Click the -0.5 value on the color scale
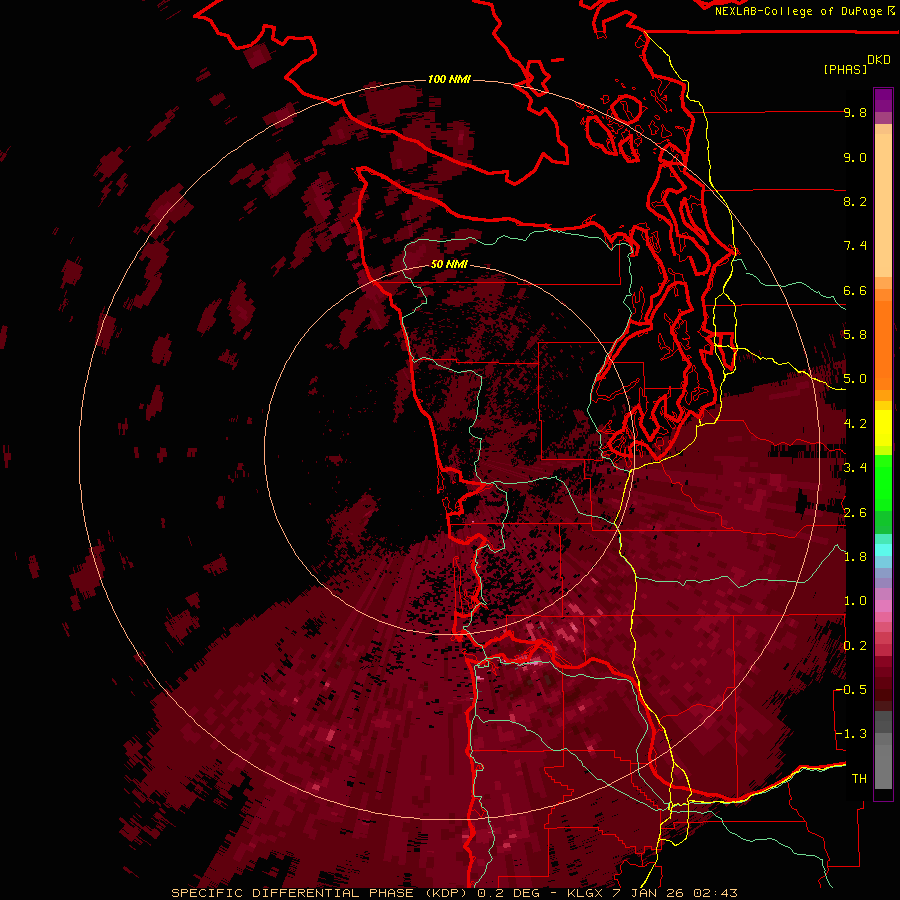Image resolution: width=900 pixels, height=900 pixels. 851,690
